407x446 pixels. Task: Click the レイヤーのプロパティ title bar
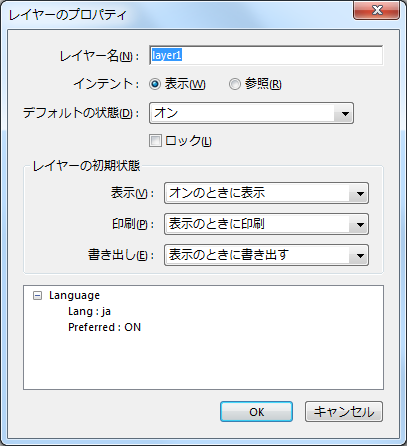point(177,15)
